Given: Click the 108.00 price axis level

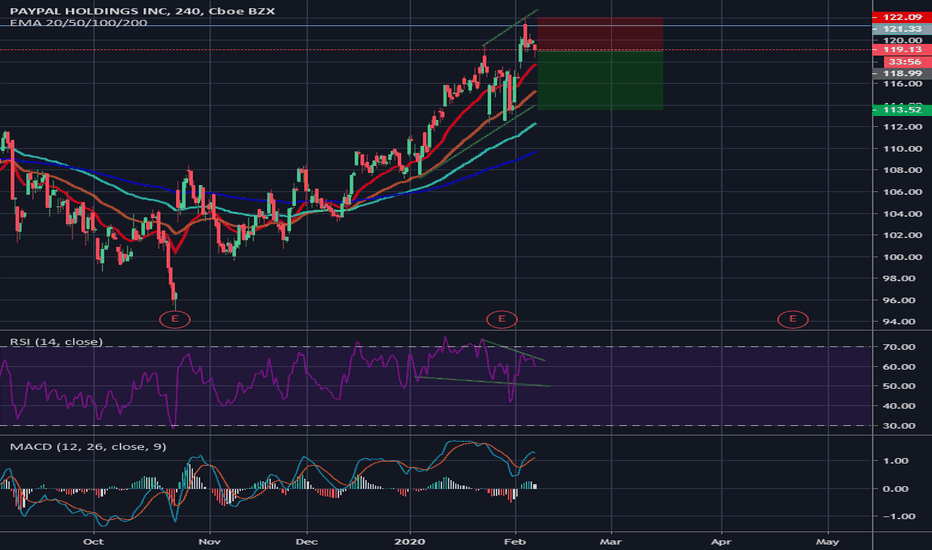Looking at the screenshot, I should (902, 170).
